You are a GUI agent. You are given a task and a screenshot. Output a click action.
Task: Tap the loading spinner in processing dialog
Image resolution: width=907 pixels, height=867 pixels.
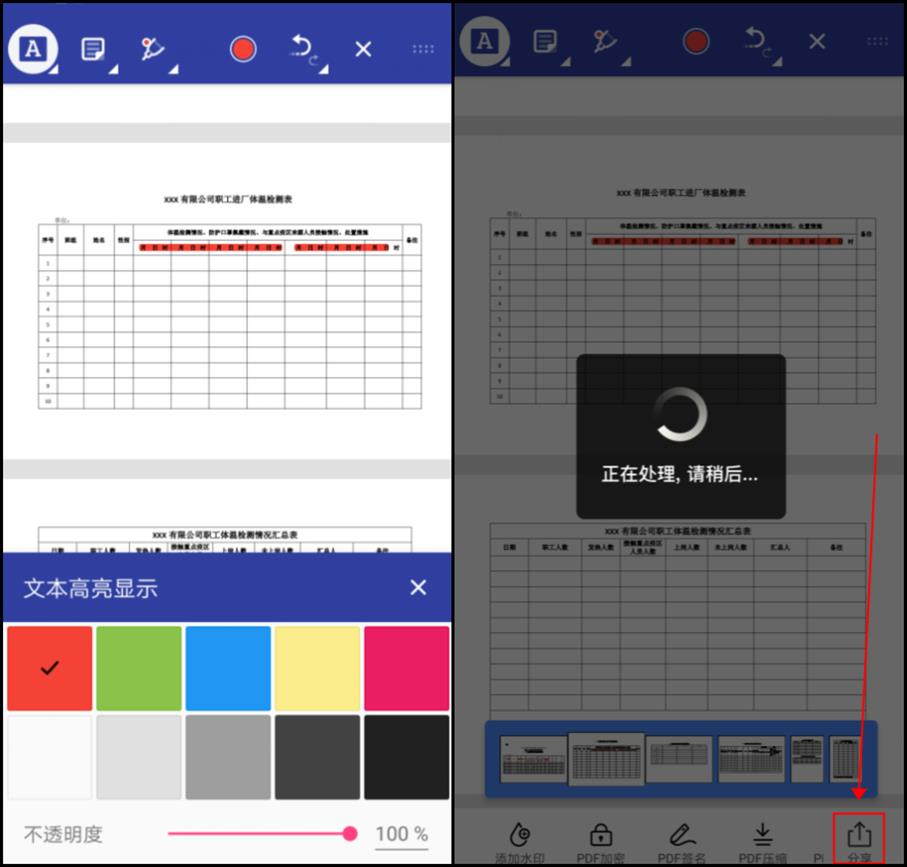click(x=680, y=414)
